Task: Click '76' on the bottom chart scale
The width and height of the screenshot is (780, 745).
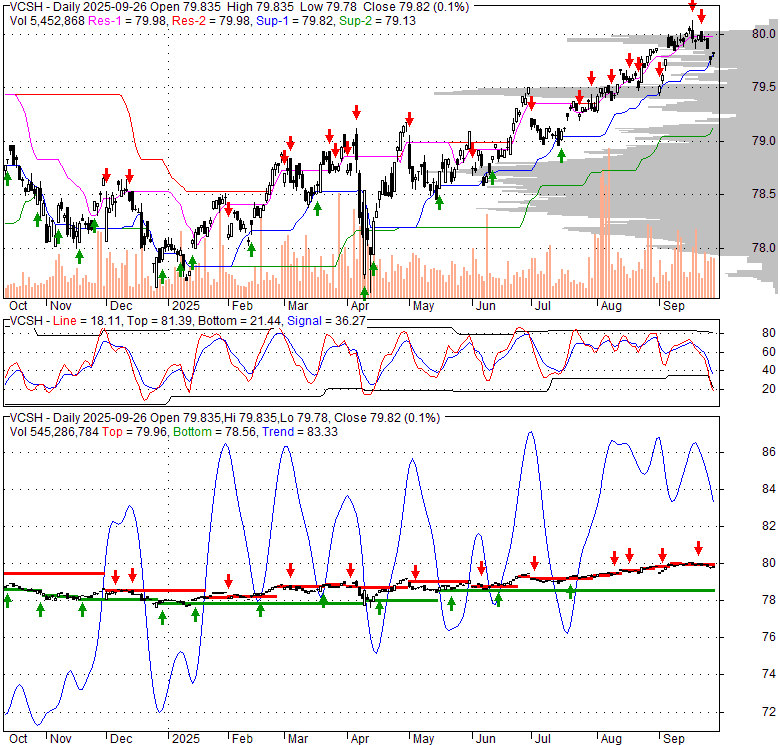Action: pyautogui.click(x=769, y=637)
